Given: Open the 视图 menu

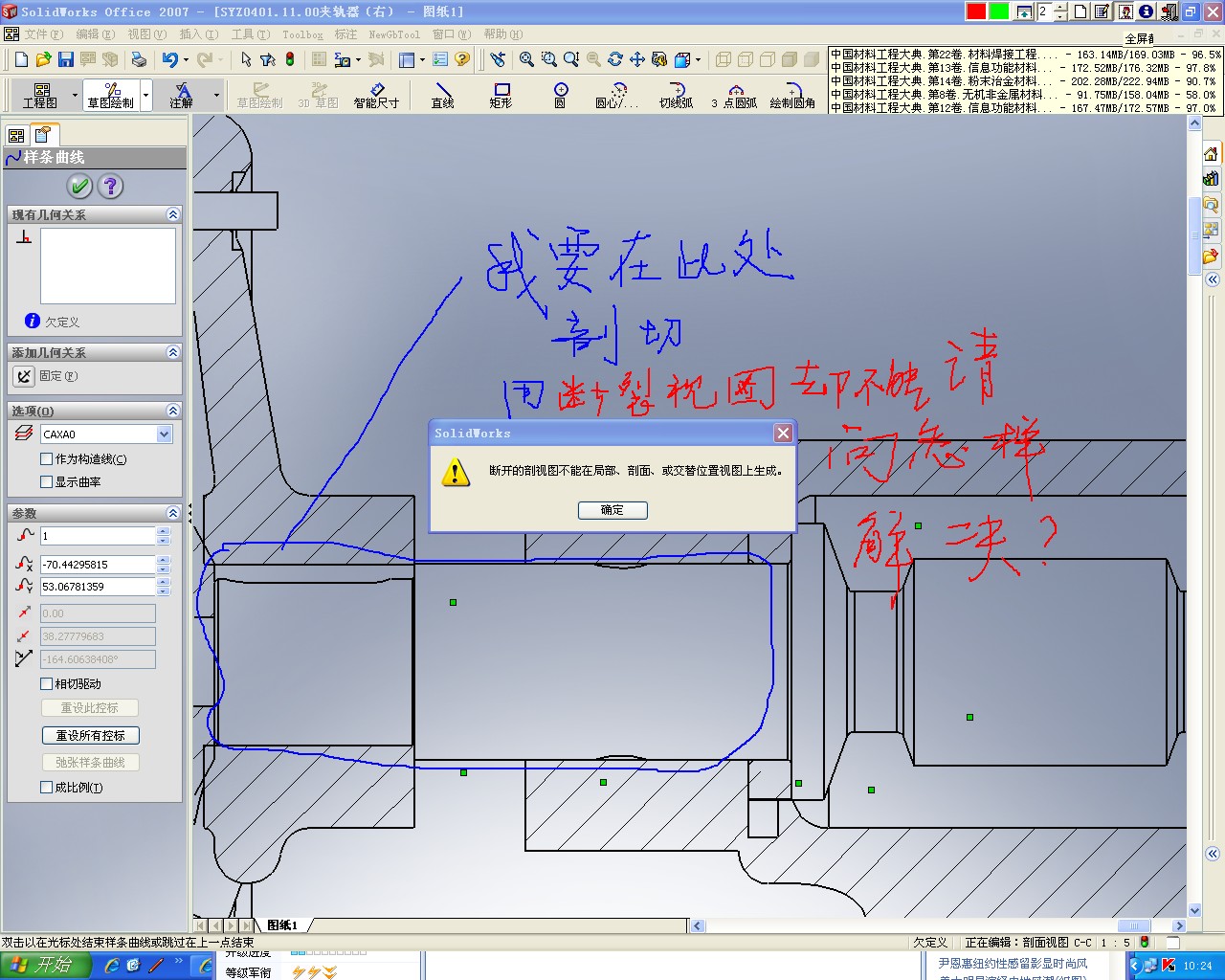Looking at the screenshot, I should coord(146,34).
